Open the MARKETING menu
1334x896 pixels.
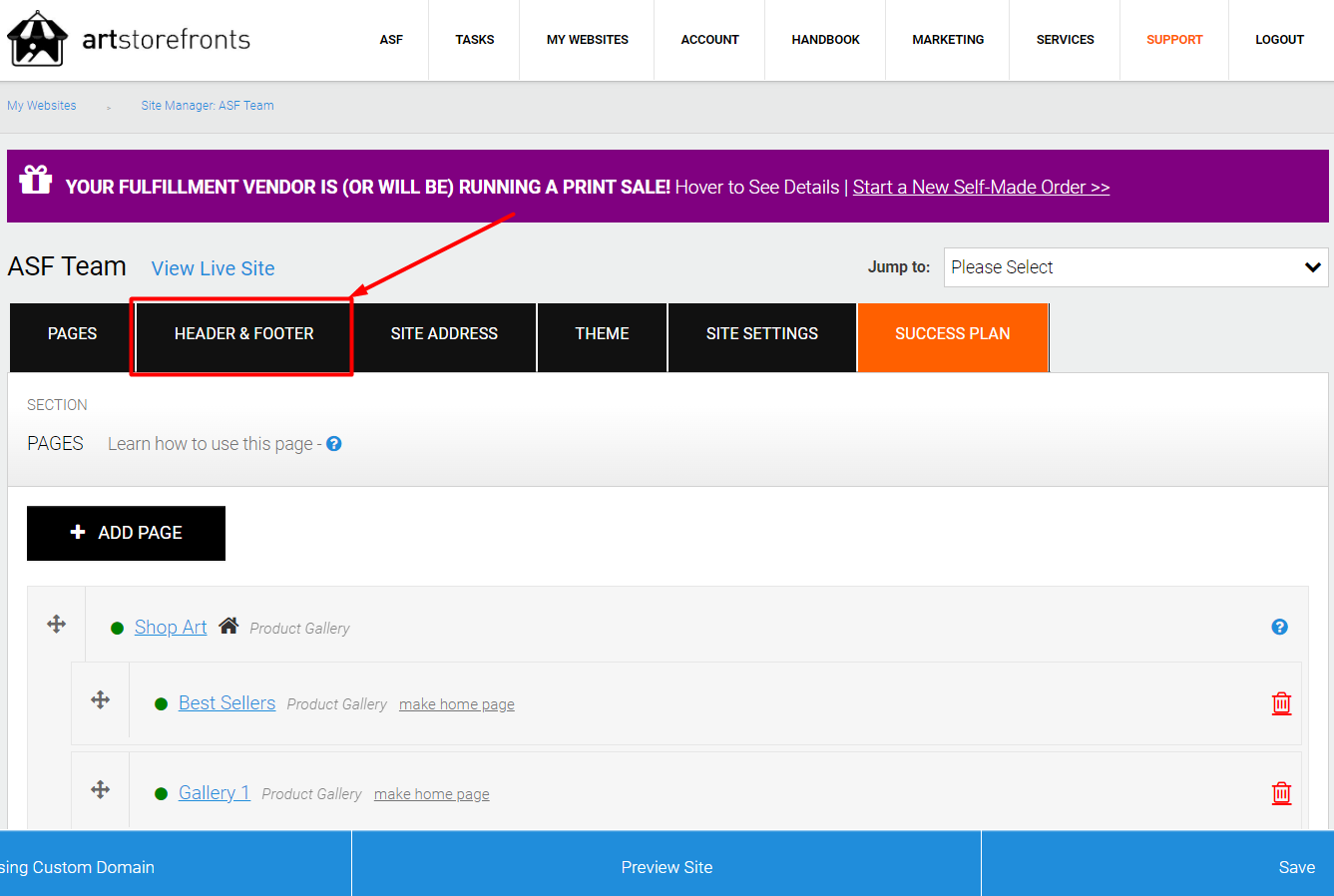click(x=948, y=40)
